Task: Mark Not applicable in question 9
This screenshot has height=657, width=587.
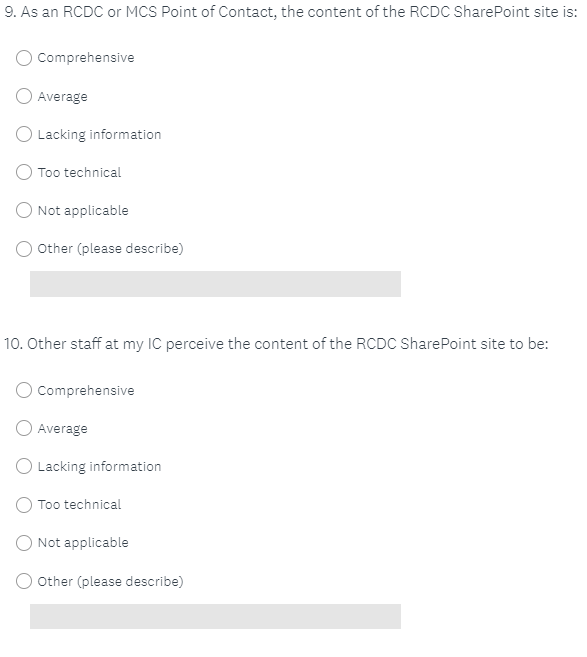Action: click(24, 210)
